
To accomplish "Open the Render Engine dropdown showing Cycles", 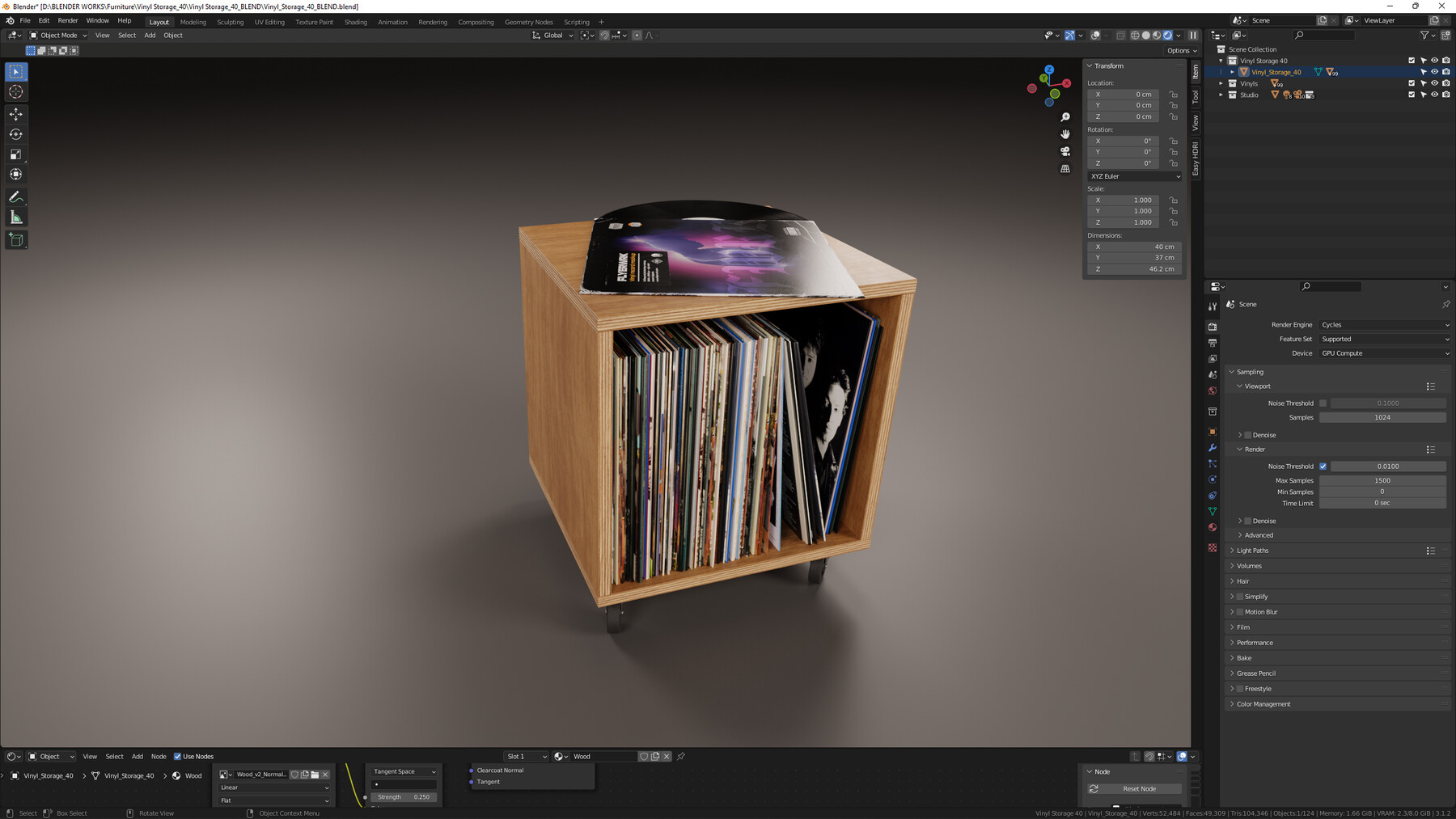I will pos(1385,324).
